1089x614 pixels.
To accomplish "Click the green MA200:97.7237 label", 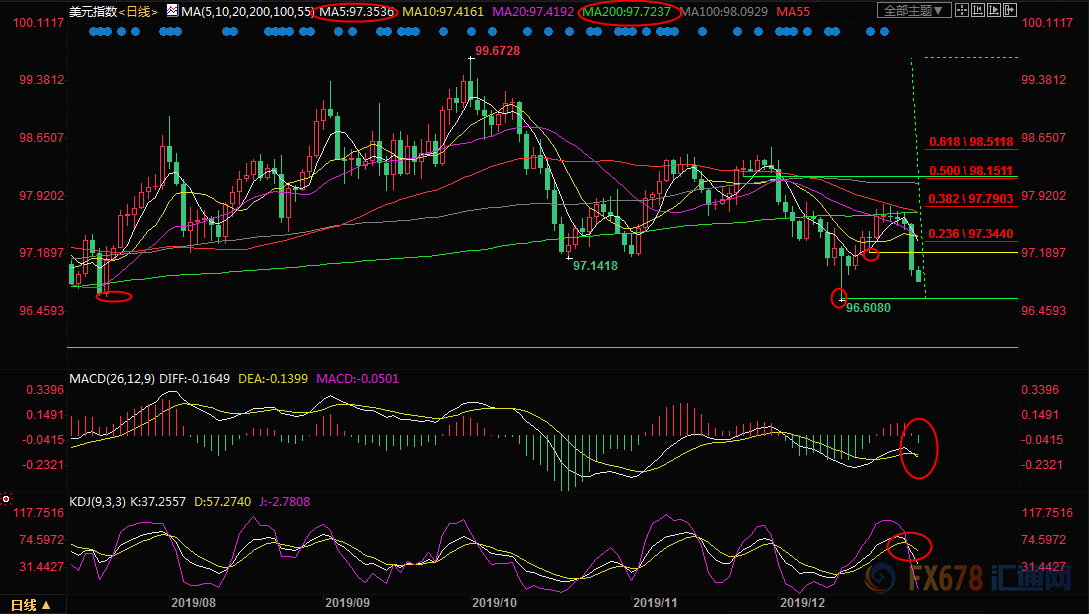I will pyautogui.click(x=631, y=12).
